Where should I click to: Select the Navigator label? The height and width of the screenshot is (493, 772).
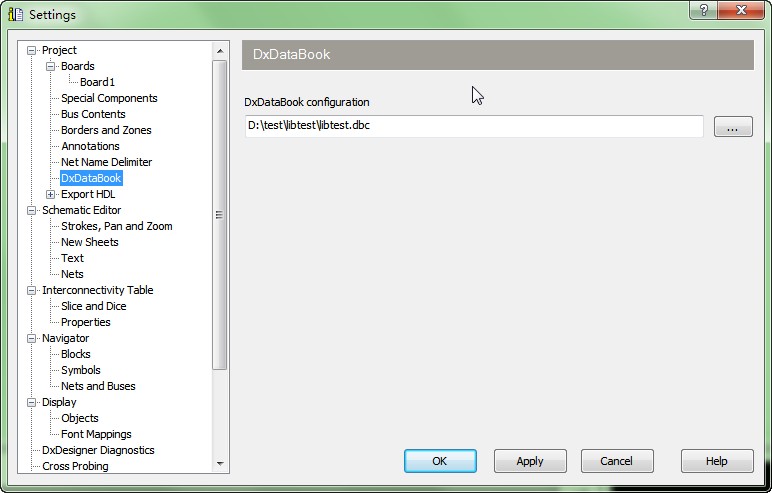[x=65, y=338]
